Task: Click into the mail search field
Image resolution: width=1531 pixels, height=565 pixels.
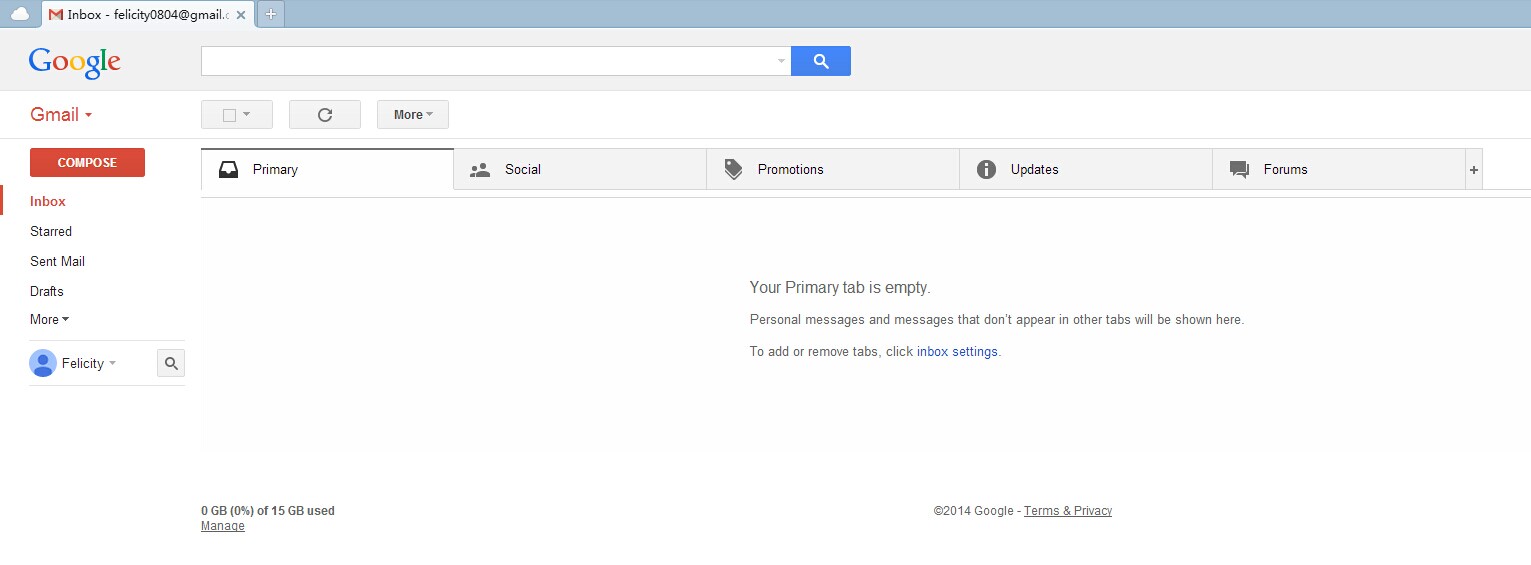Action: coord(488,61)
